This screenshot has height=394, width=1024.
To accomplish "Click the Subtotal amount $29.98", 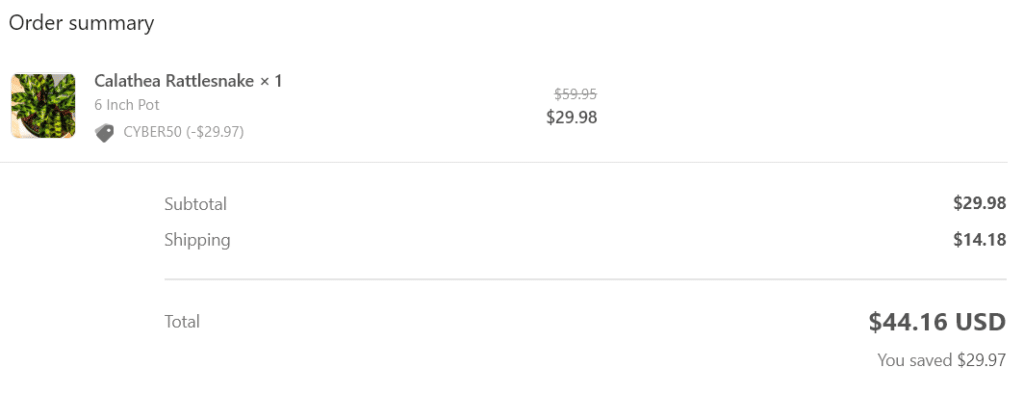I will point(980,204).
